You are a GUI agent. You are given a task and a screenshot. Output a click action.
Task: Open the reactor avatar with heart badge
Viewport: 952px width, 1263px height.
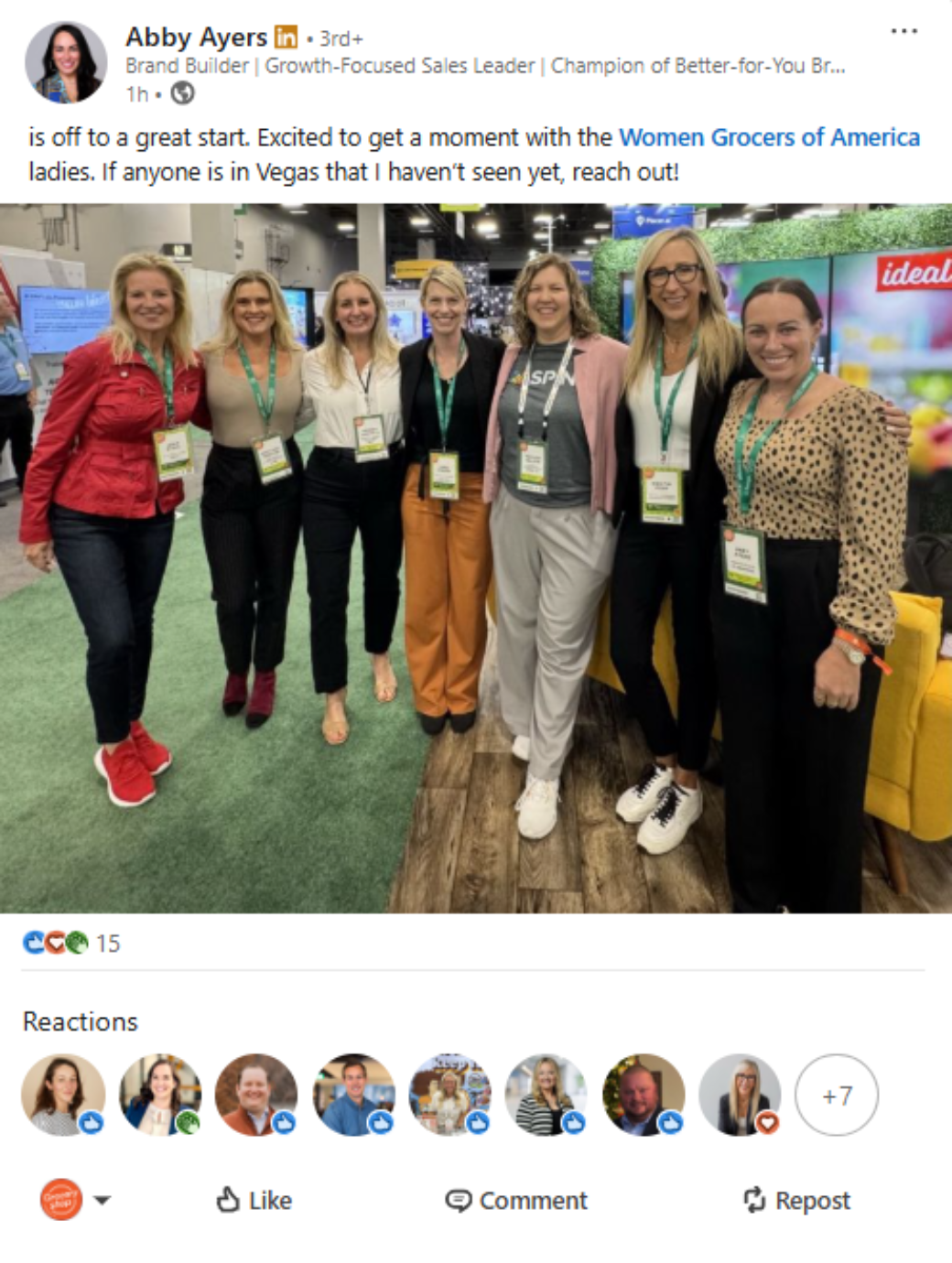pos(740,1096)
